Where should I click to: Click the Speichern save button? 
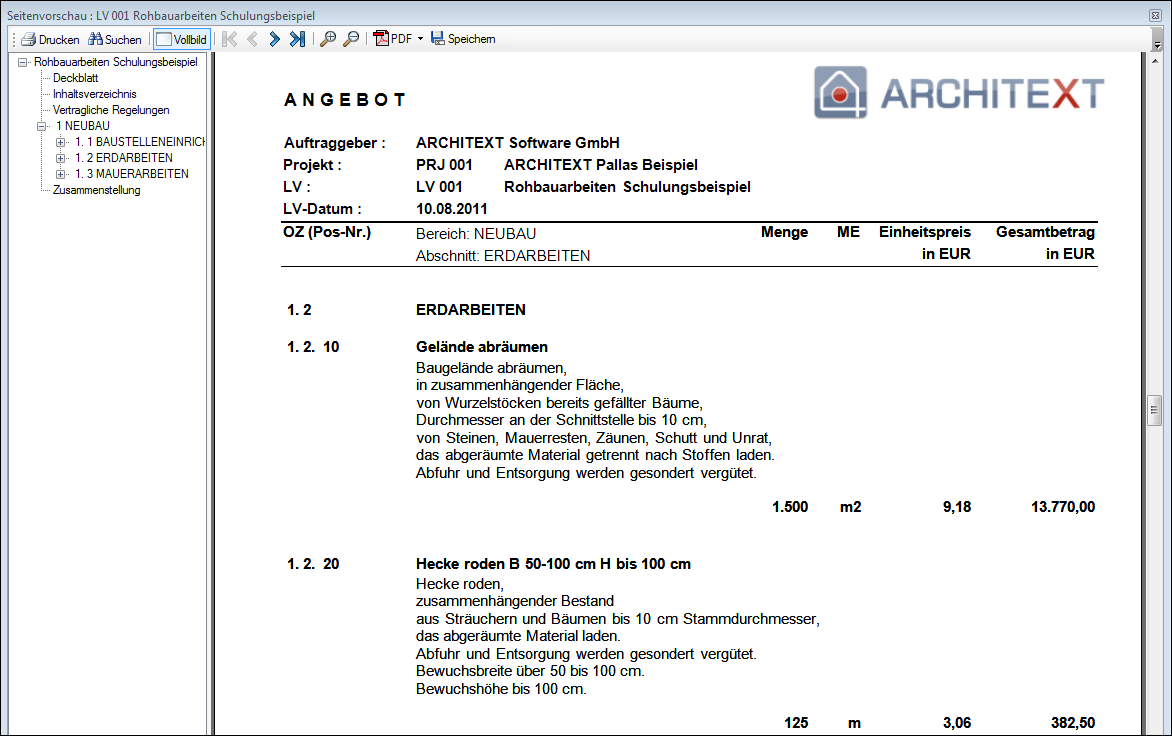pyautogui.click(x=463, y=39)
